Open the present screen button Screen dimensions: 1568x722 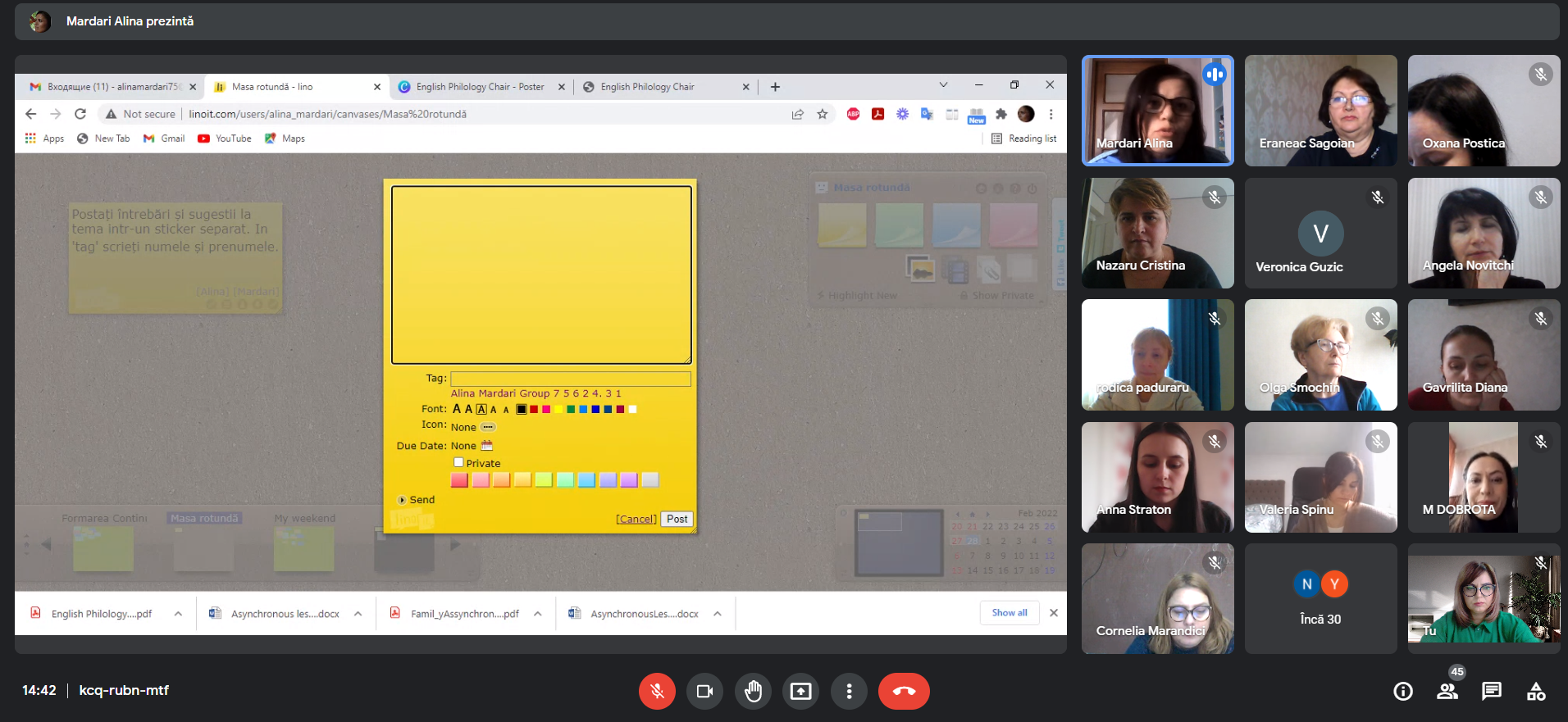800,692
